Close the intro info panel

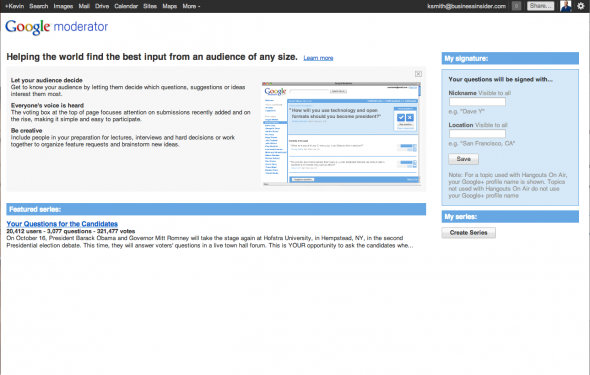click(x=418, y=74)
